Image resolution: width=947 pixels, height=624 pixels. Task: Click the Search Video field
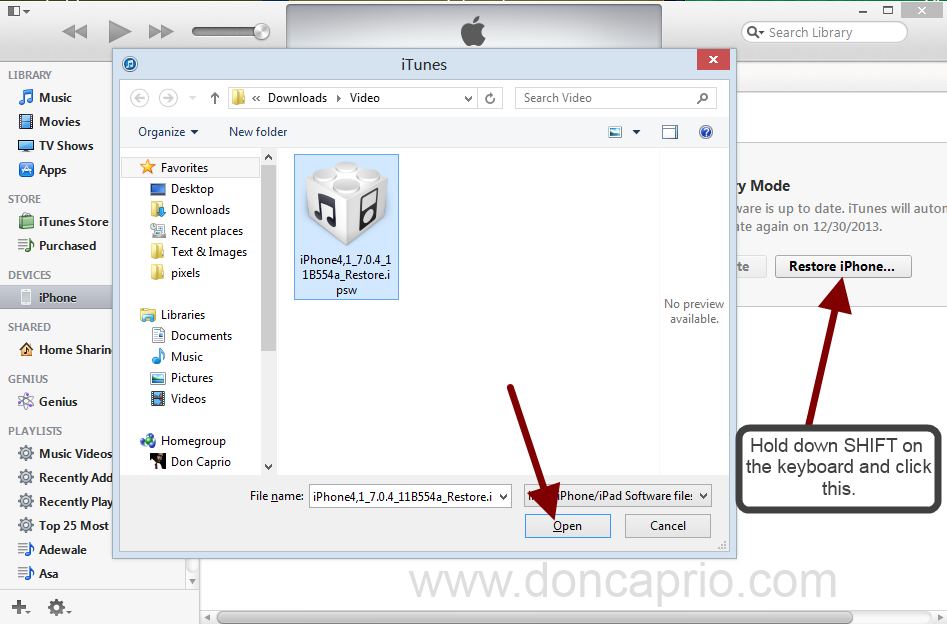point(615,98)
